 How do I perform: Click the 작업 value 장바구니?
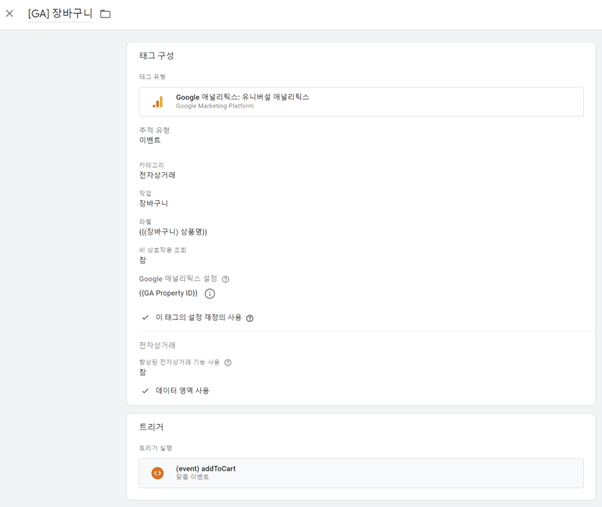pyautogui.click(x=154, y=203)
